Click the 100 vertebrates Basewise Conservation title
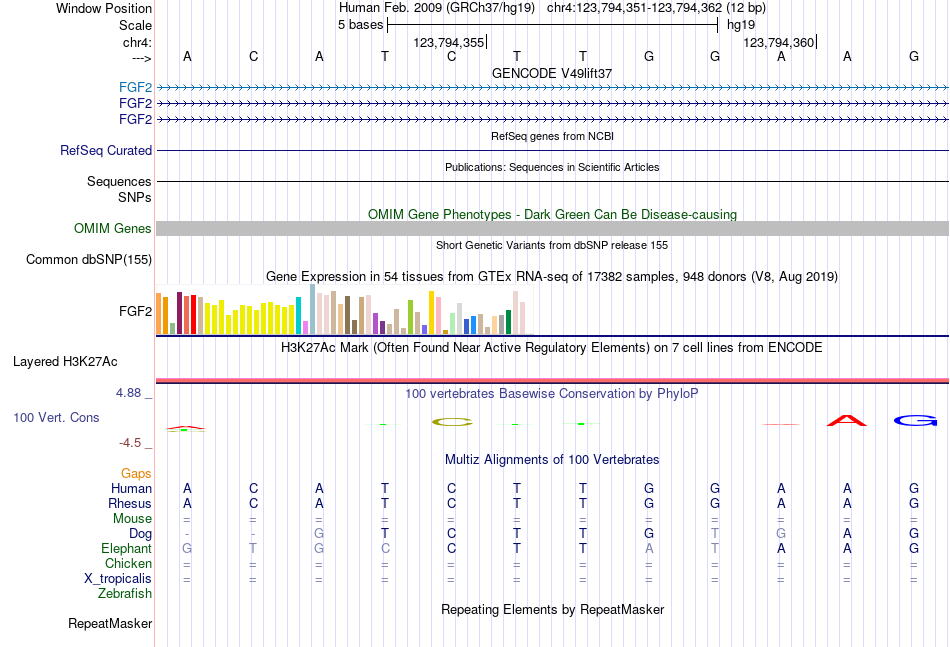The width and height of the screenshot is (950, 647). point(552,394)
